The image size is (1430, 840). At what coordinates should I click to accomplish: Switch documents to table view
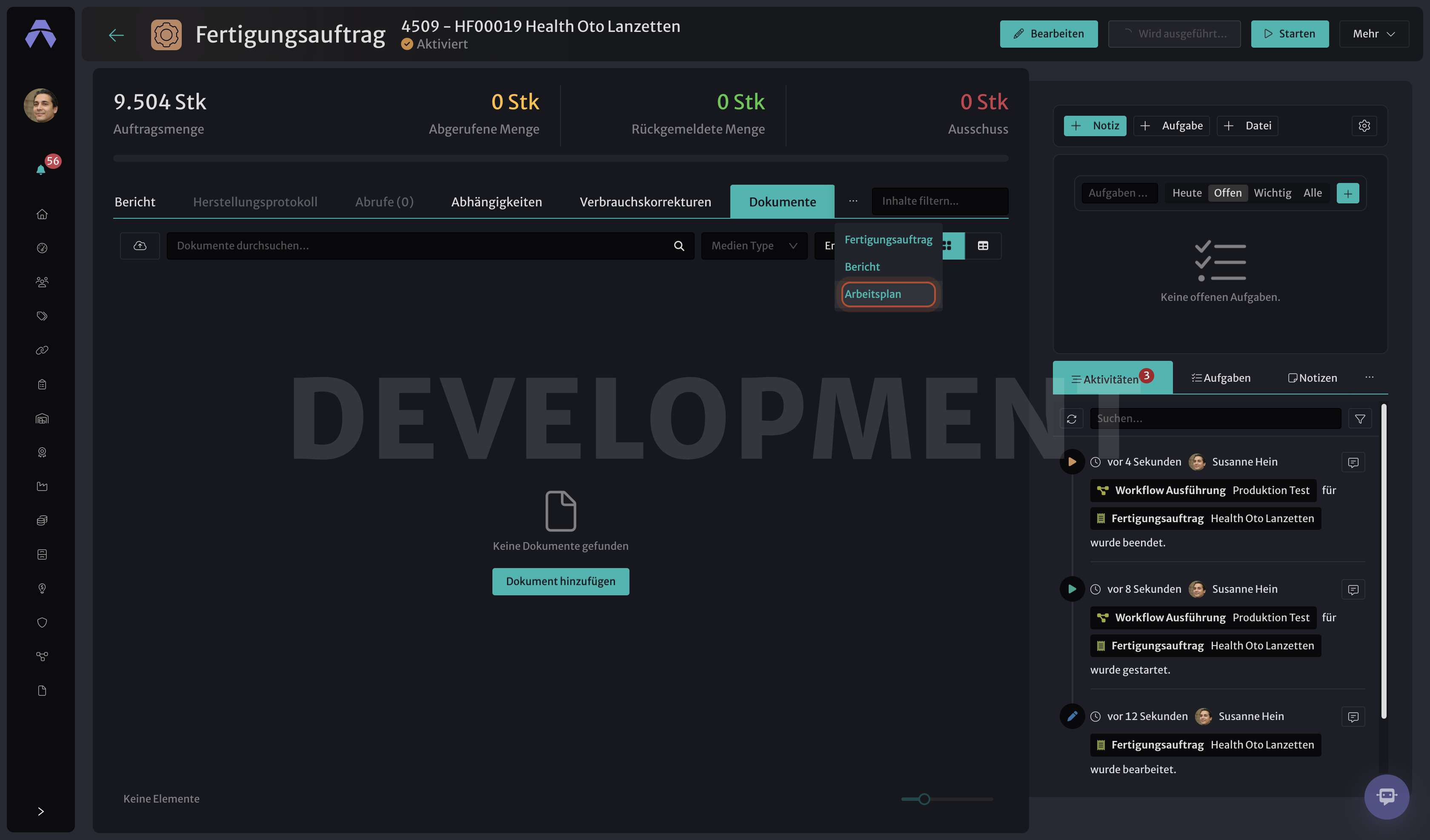(983, 246)
